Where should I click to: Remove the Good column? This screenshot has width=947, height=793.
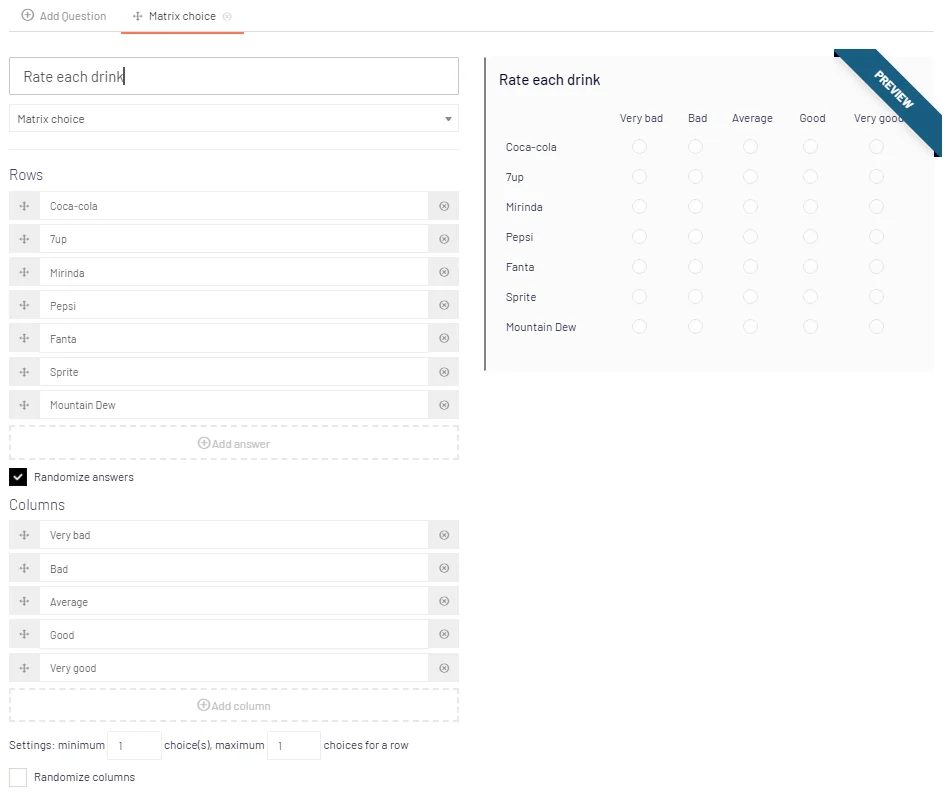pos(444,634)
